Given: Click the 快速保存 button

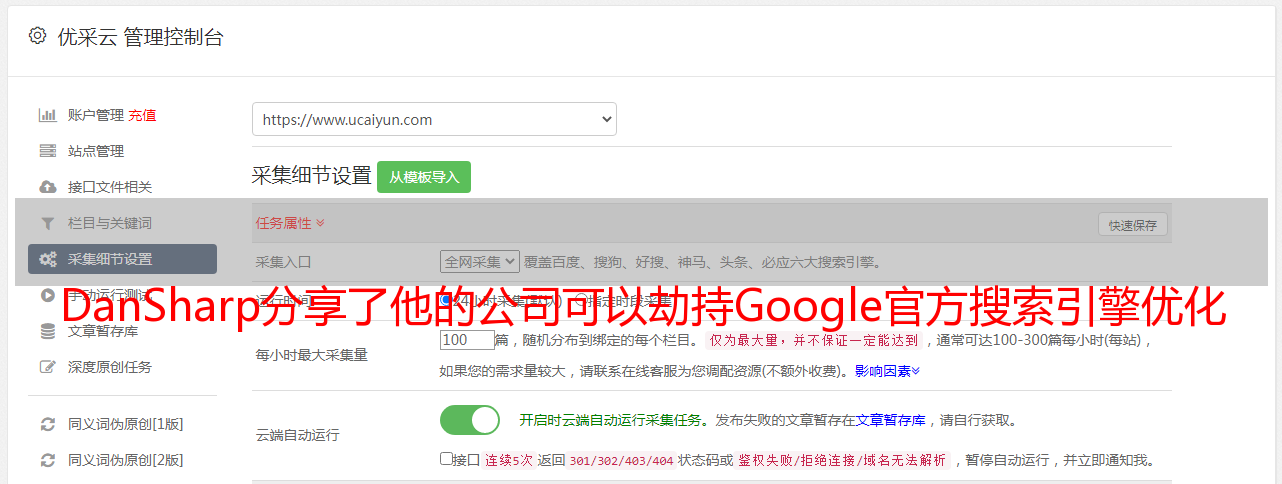Looking at the screenshot, I should click(1132, 225).
